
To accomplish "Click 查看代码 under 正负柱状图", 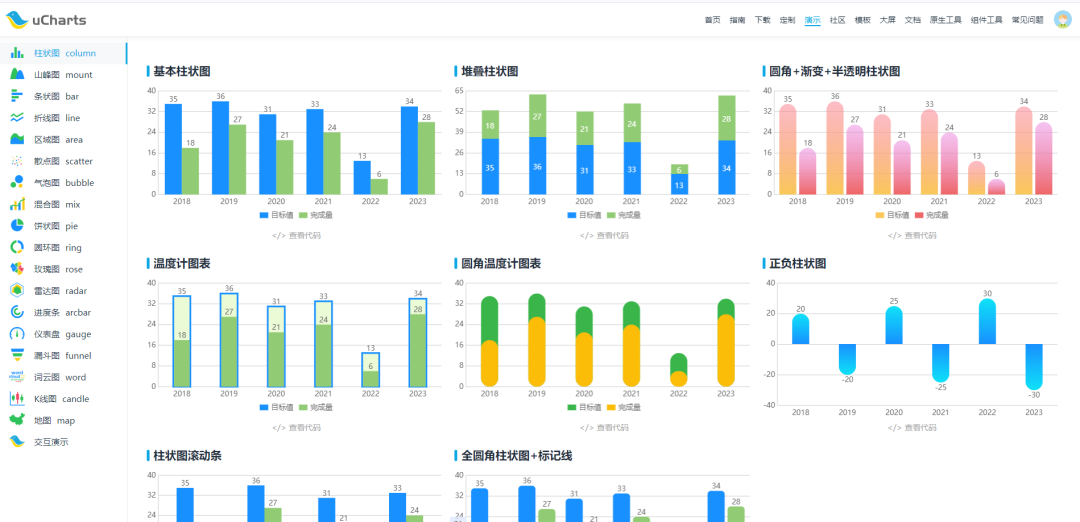I will click(913, 428).
